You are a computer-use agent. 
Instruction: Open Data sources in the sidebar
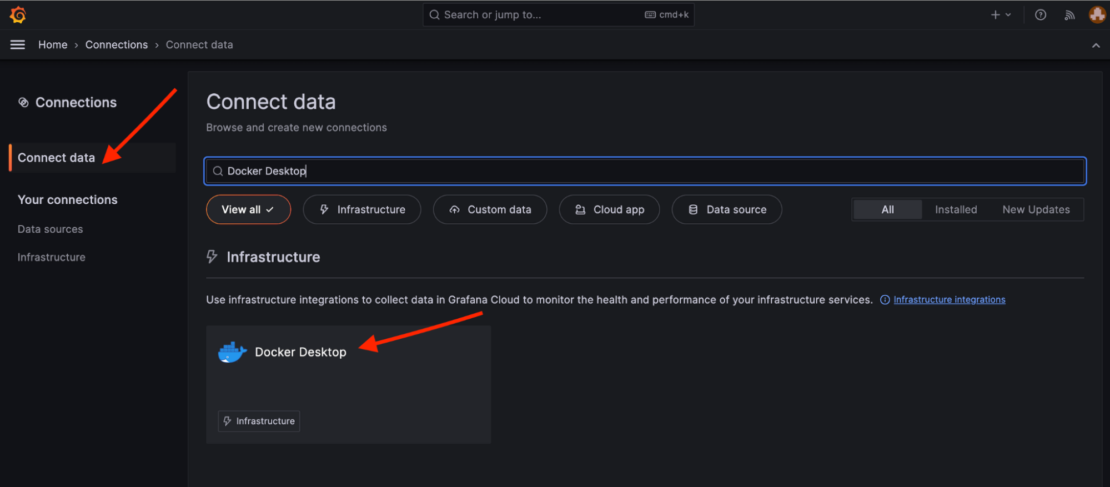coord(50,229)
